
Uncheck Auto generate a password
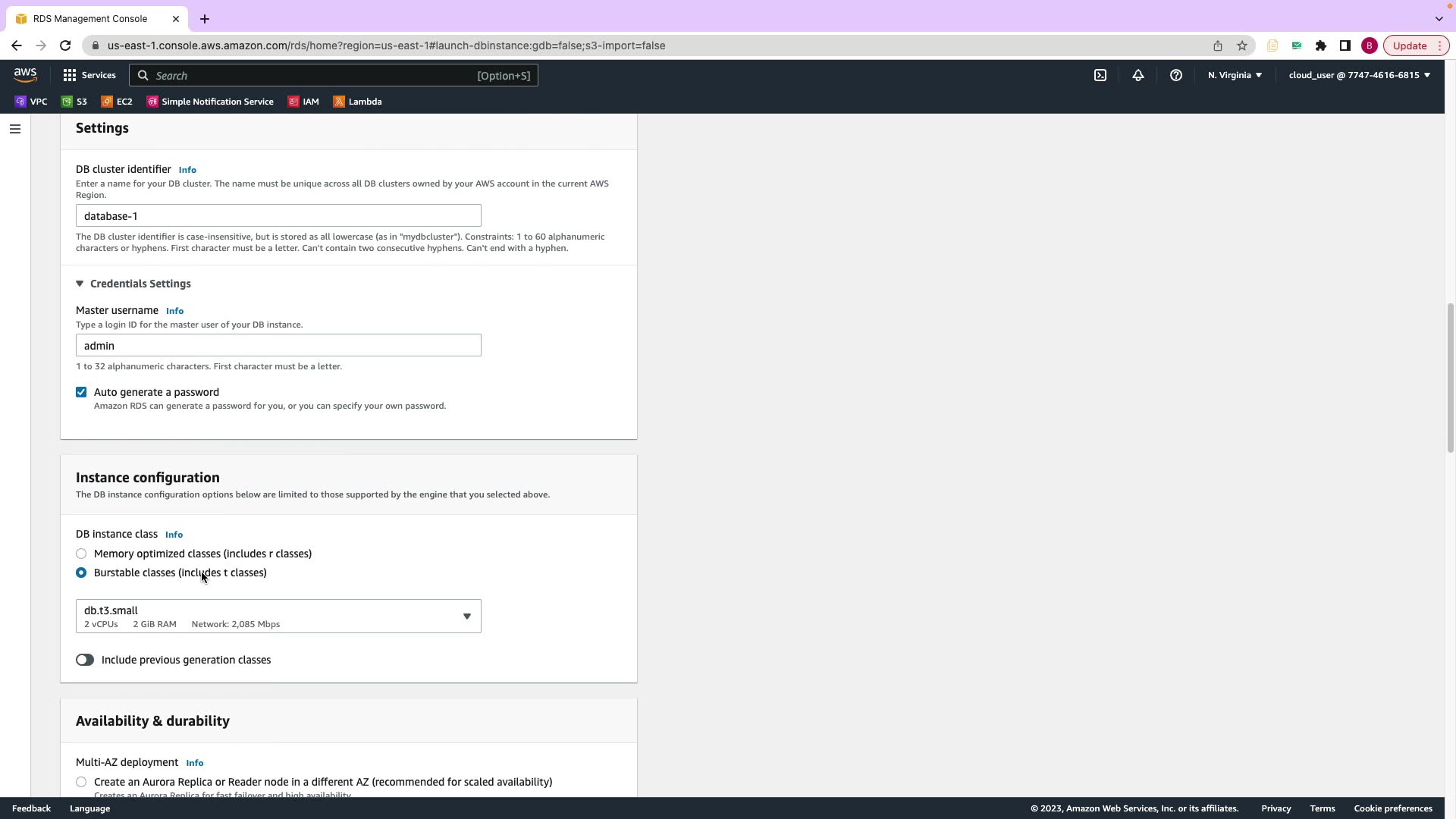[x=81, y=392]
